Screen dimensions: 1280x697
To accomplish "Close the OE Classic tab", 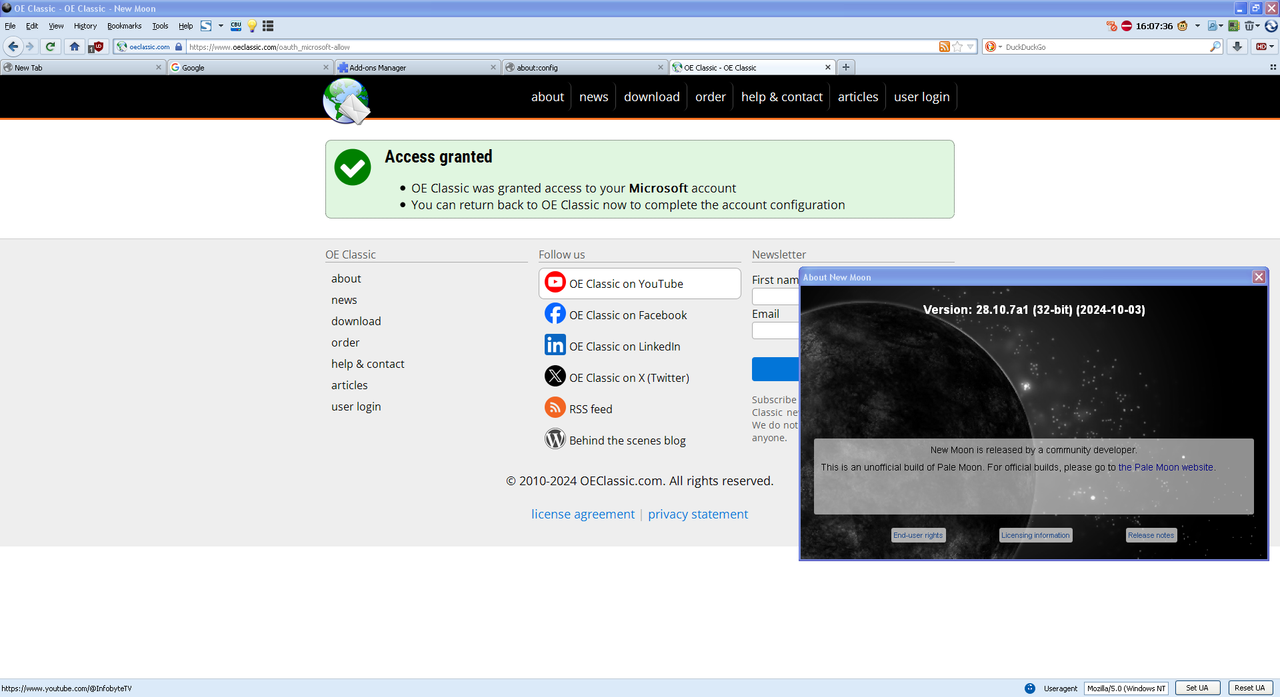I will coord(827,67).
